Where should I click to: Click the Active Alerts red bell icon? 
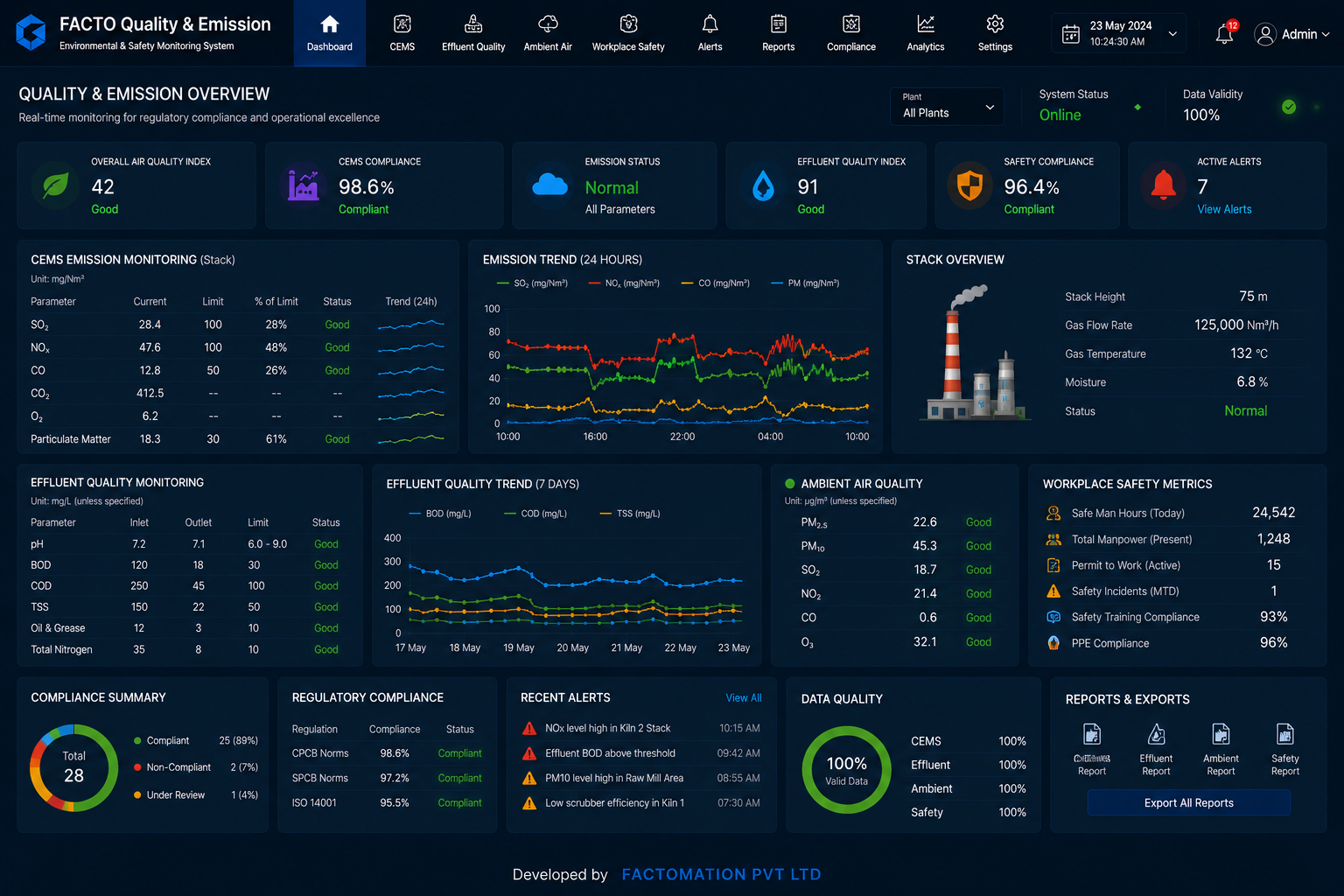point(1163,185)
